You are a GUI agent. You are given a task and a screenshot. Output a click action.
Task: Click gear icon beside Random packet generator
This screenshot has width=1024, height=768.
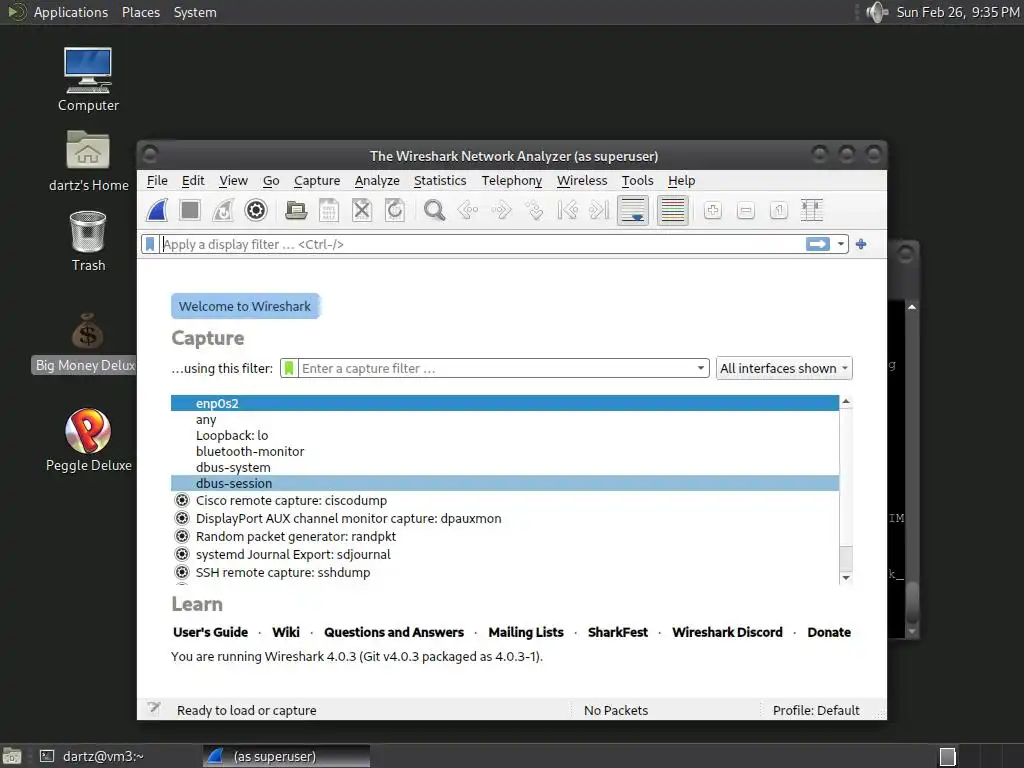(x=182, y=536)
